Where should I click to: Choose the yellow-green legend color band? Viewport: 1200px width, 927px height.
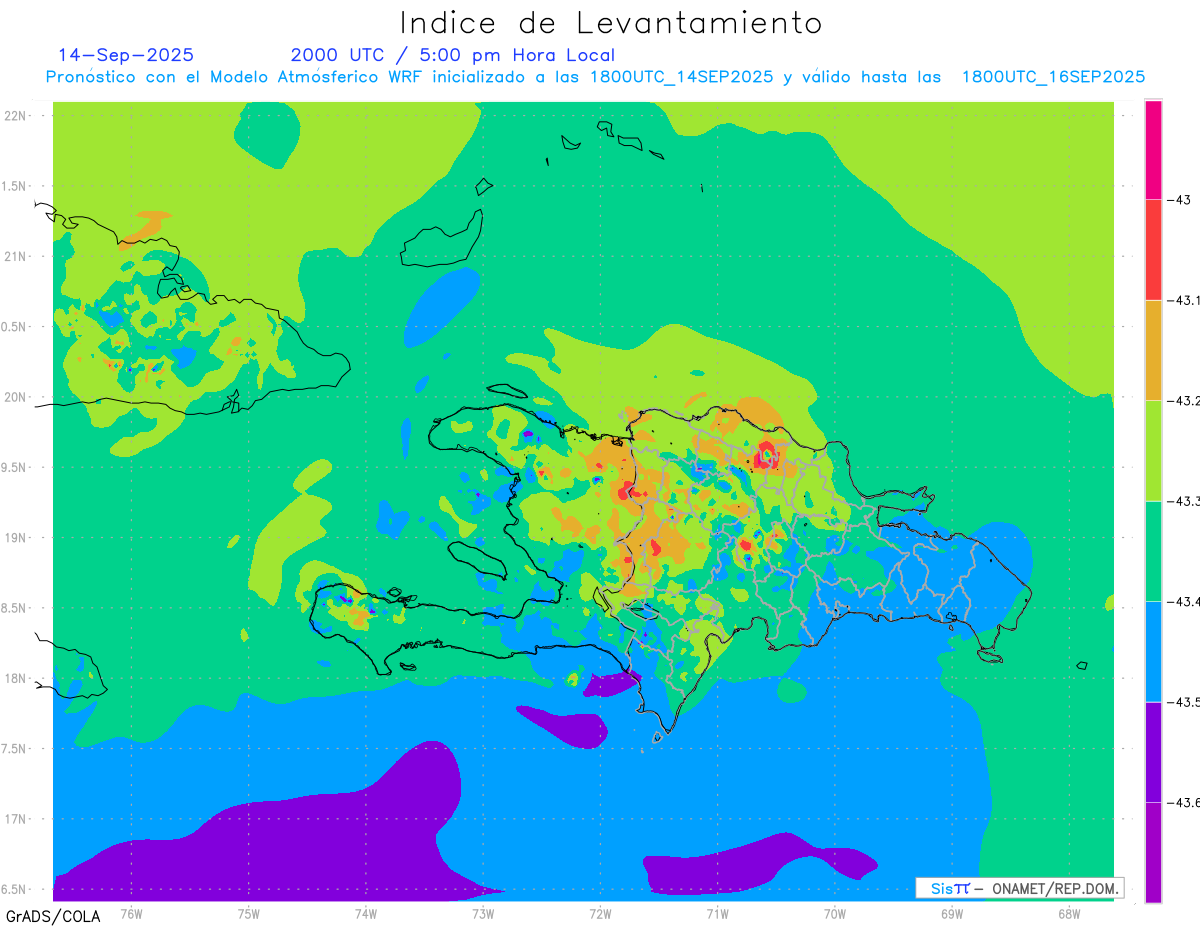pos(1153,450)
